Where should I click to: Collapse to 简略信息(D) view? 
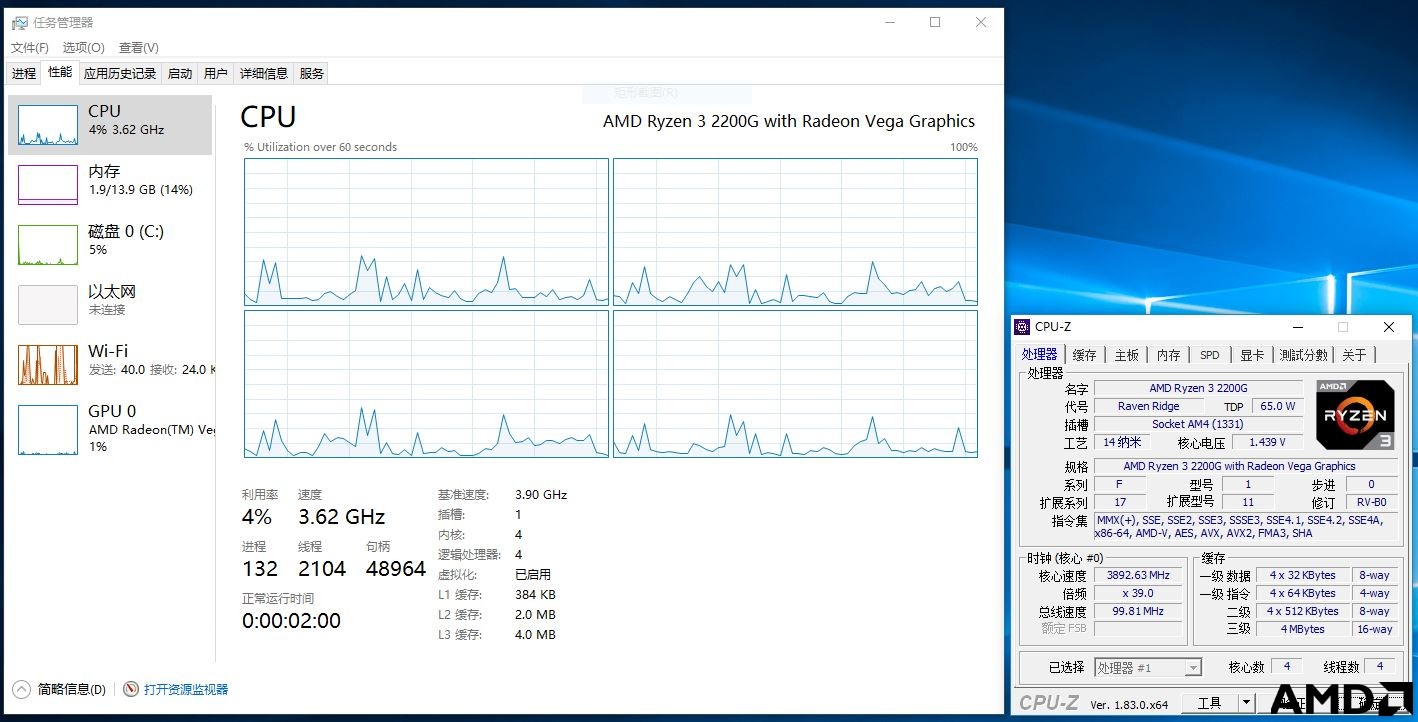(59, 689)
